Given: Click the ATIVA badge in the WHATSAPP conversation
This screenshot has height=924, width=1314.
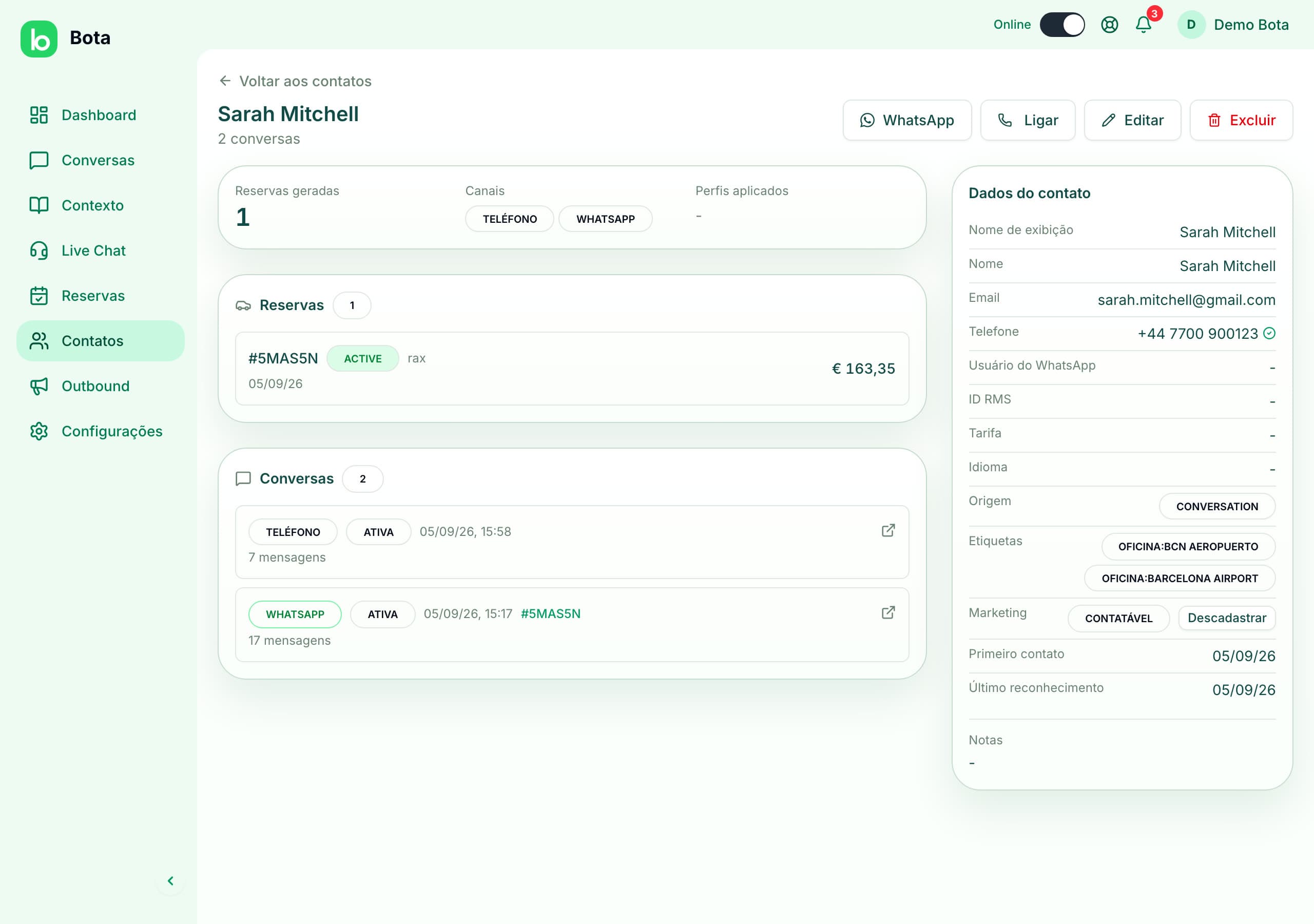Looking at the screenshot, I should click(x=383, y=615).
